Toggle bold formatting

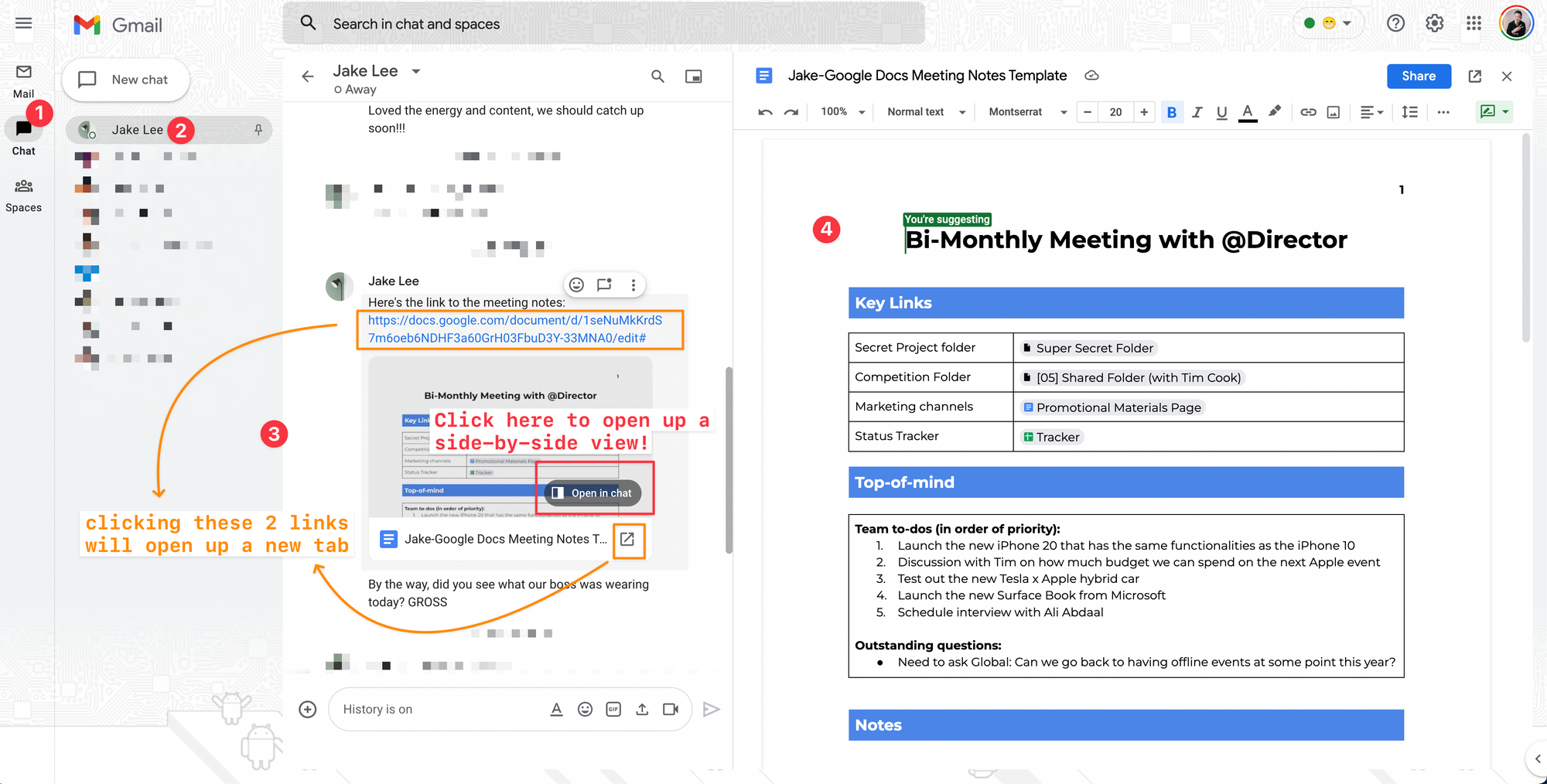coord(1172,112)
